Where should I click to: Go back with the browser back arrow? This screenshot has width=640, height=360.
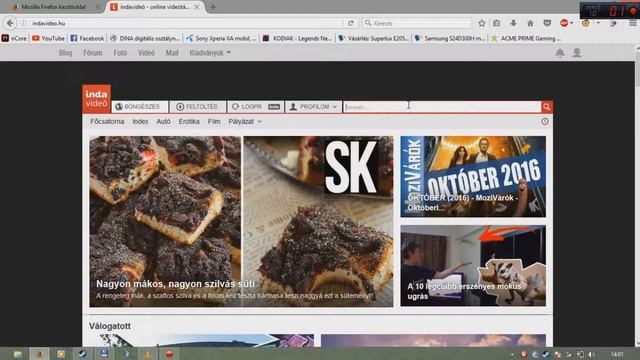click(10, 23)
